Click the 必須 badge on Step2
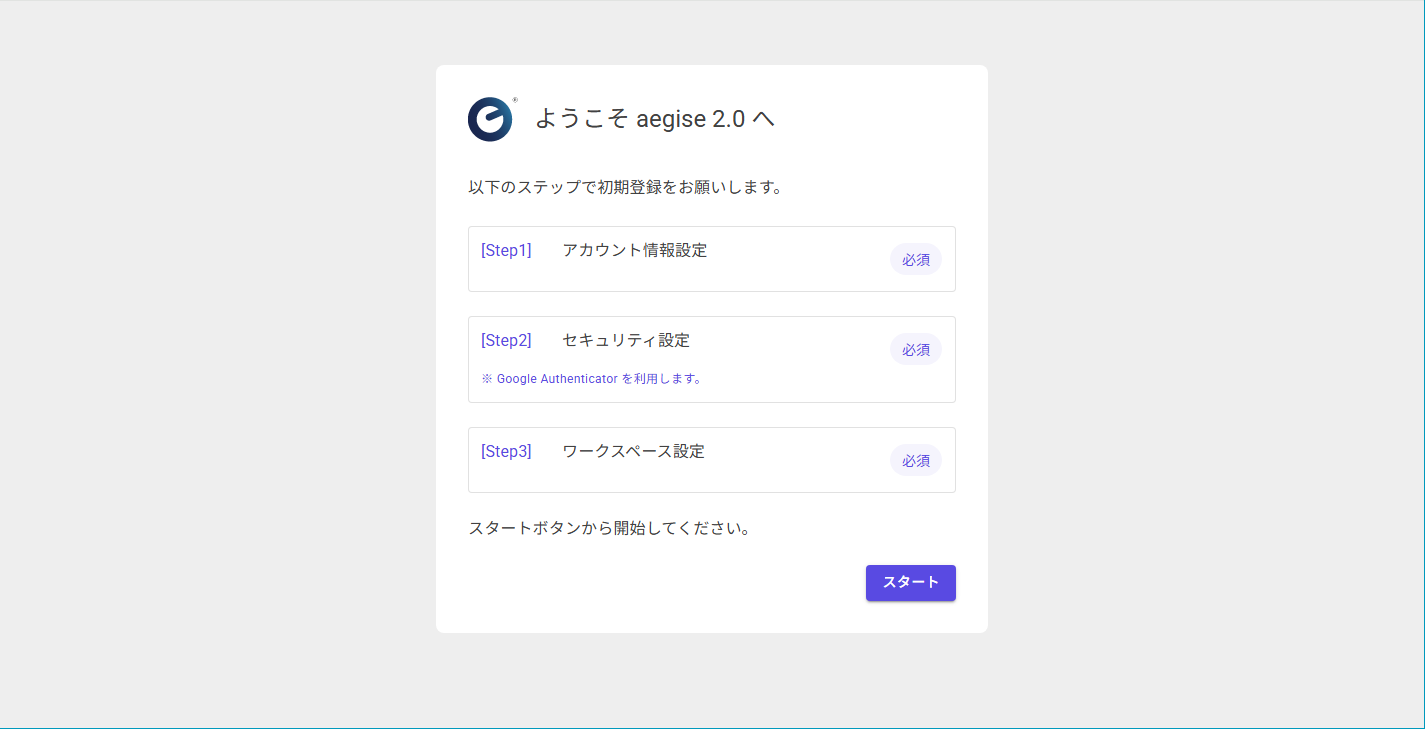 [x=915, y=349]
